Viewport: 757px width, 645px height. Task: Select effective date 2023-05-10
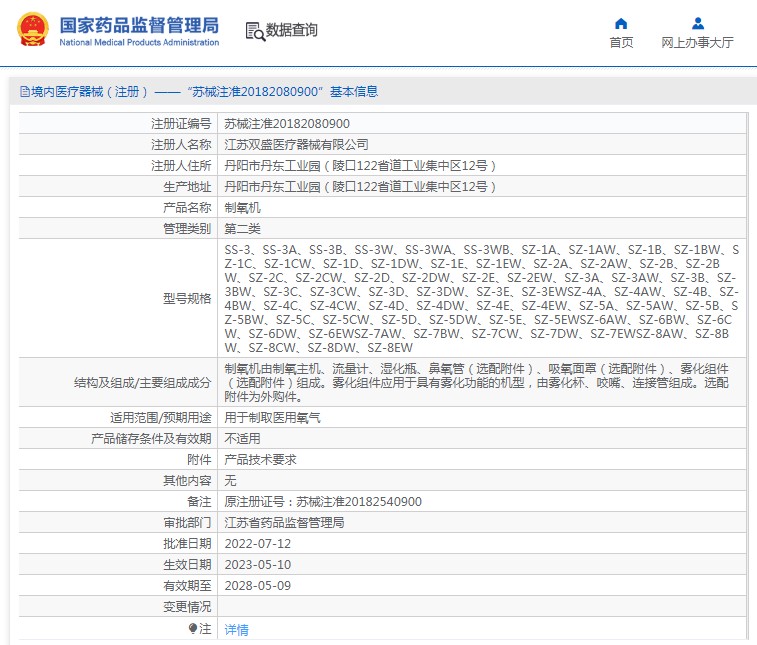258,564
